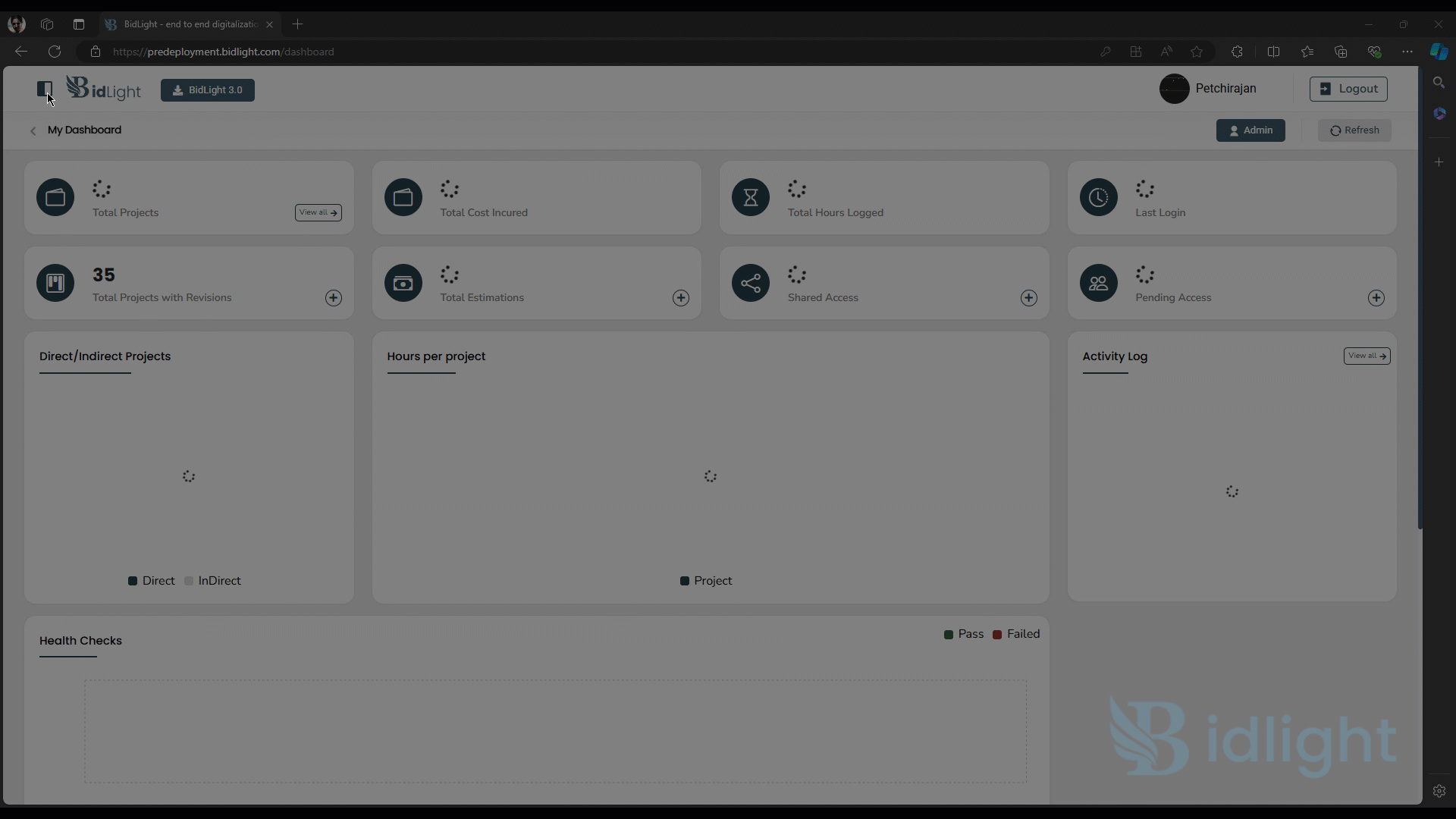Click Refresh button on dashboard
Image resolution: width=1456 pixels, height=819 pixels.
[x=1355, y=130]
